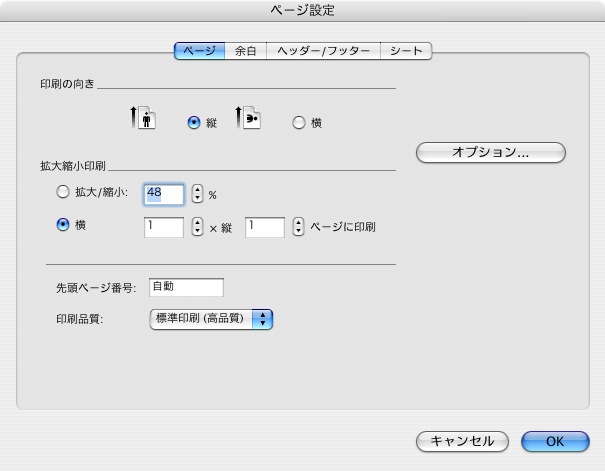Click the オプション... button

click(490, 153)
